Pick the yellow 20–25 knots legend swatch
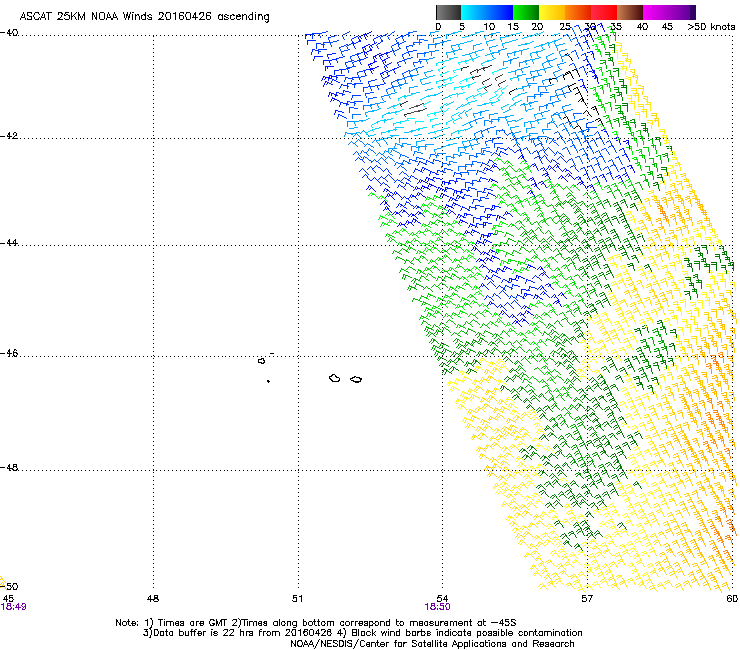The width and height of the screenshot is (740, 650). [x=552, y=12]
